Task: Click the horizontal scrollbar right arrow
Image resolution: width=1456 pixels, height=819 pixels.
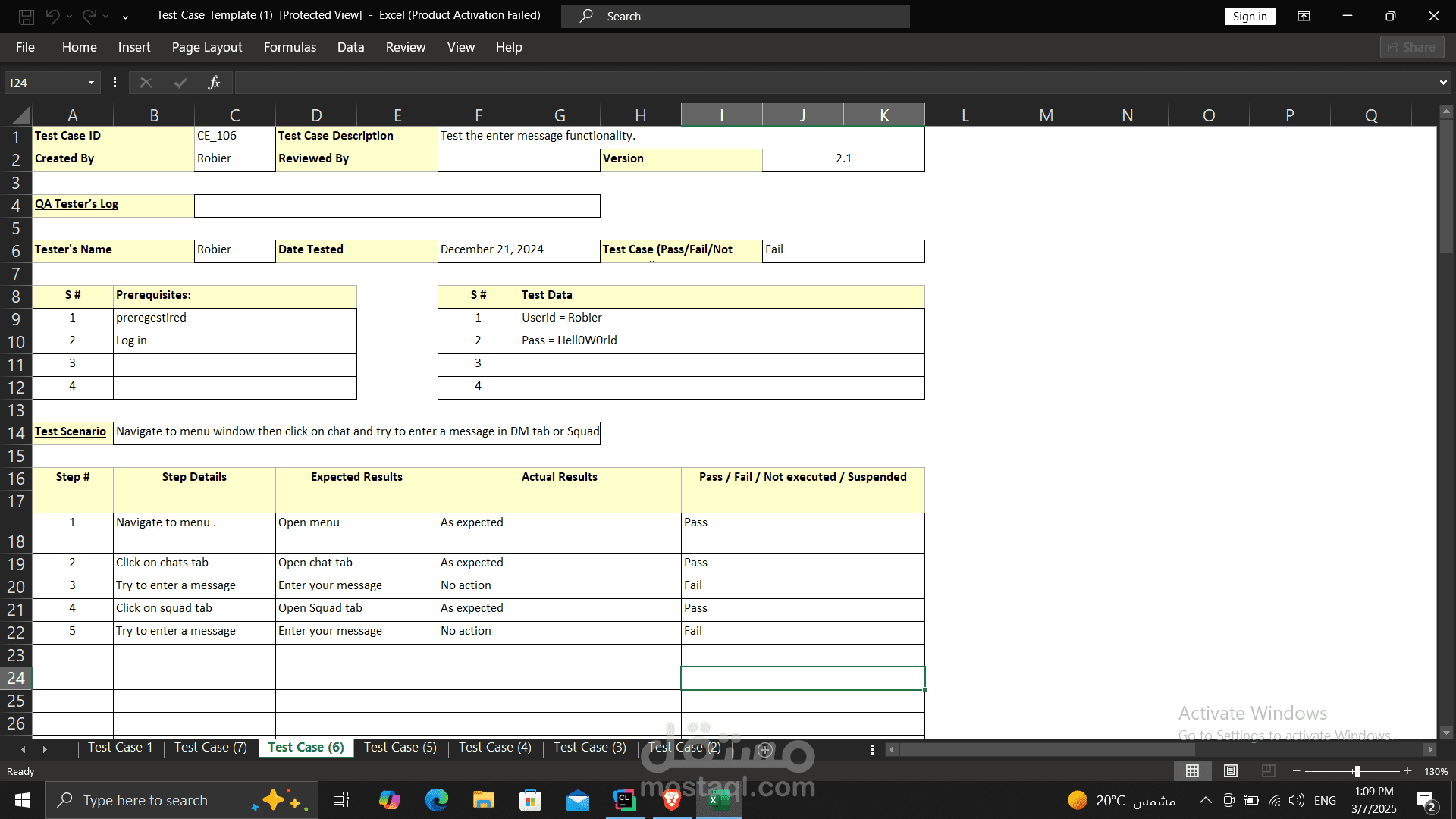Action: [1430, 750]
